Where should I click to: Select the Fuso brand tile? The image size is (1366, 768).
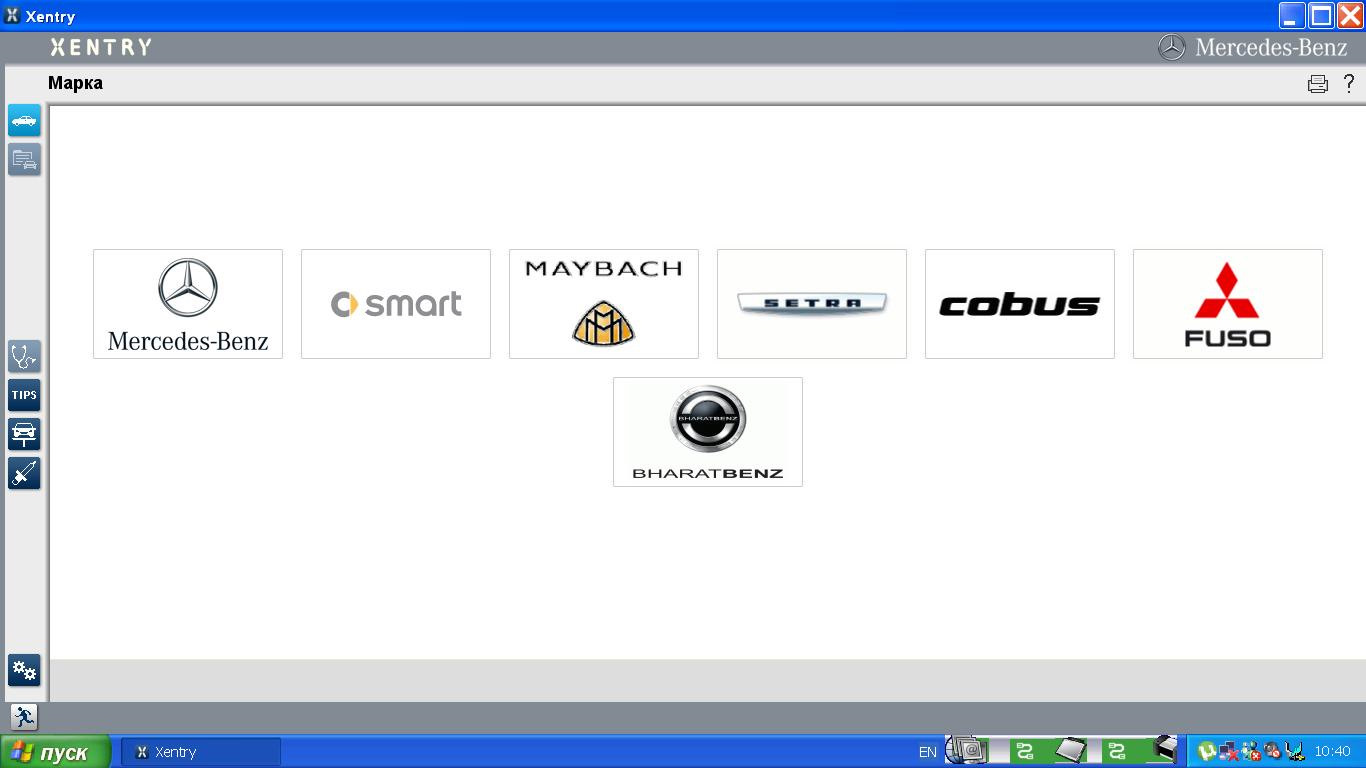[1228, 304]
